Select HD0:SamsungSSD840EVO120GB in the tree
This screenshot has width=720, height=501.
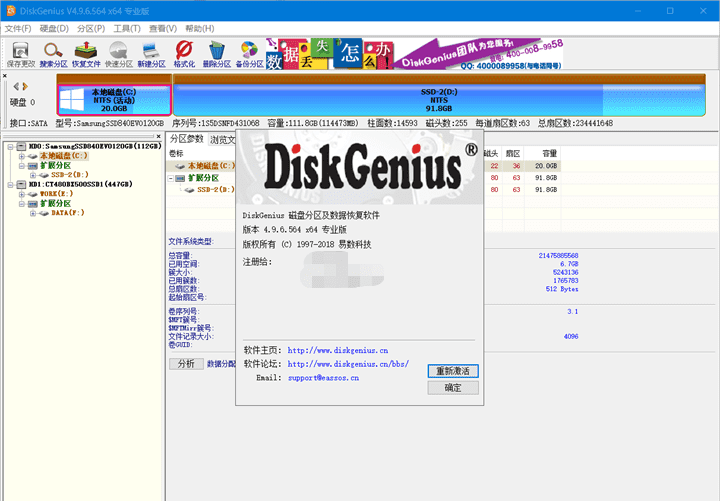(95, 146)
